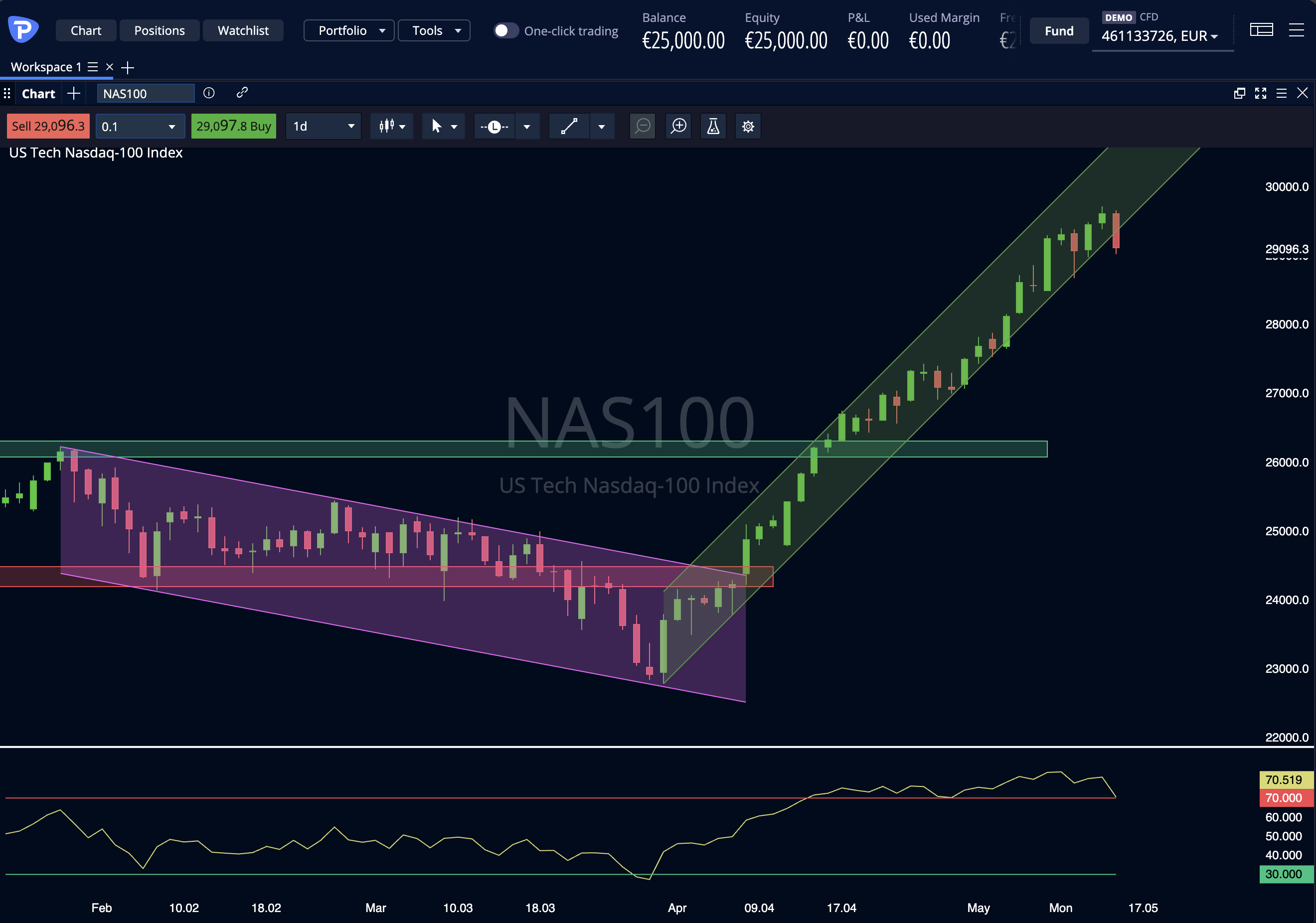Open chart settings gear

click(x=748, y=126)
